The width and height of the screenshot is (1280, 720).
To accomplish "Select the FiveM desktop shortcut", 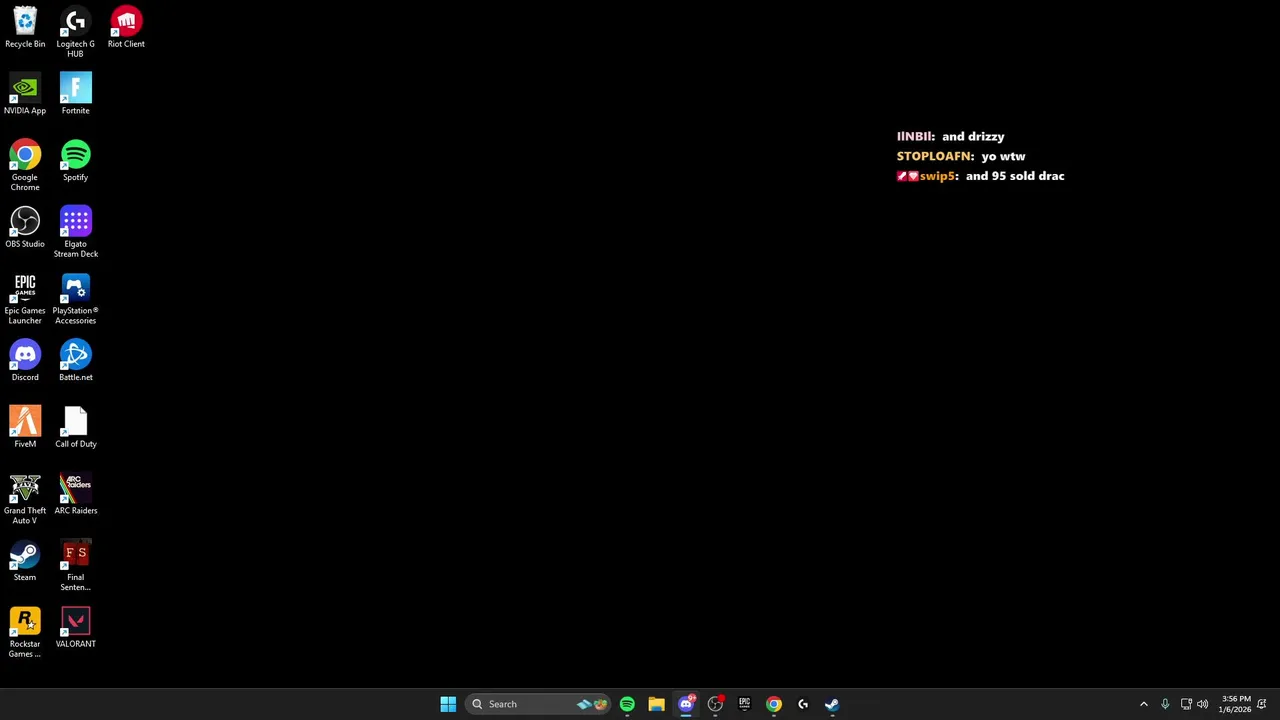I will coord(25,427).
